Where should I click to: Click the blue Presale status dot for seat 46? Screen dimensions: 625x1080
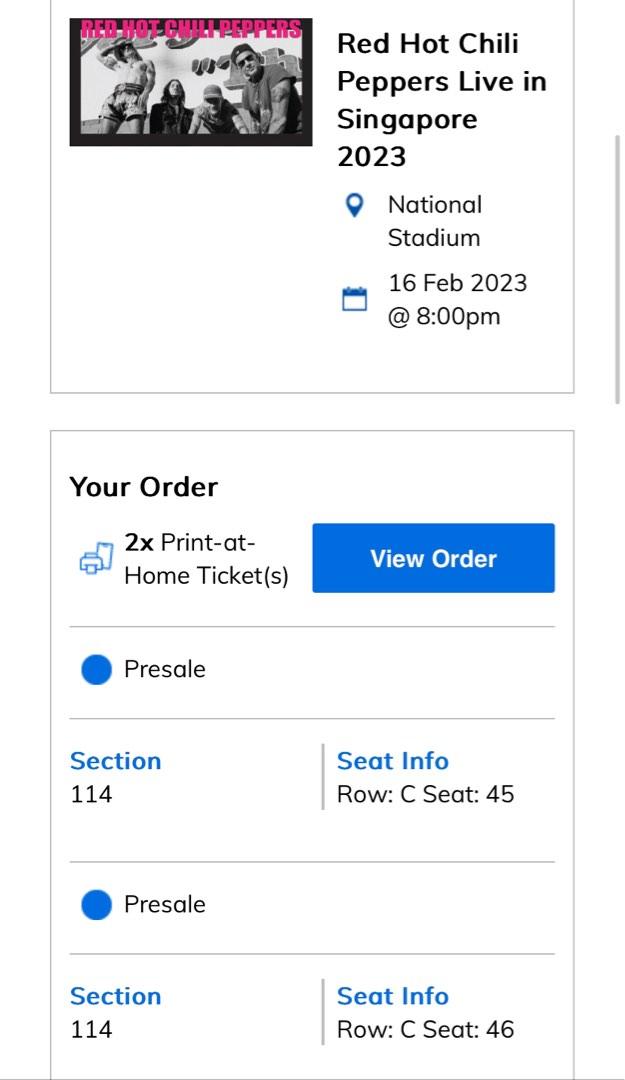95,904
